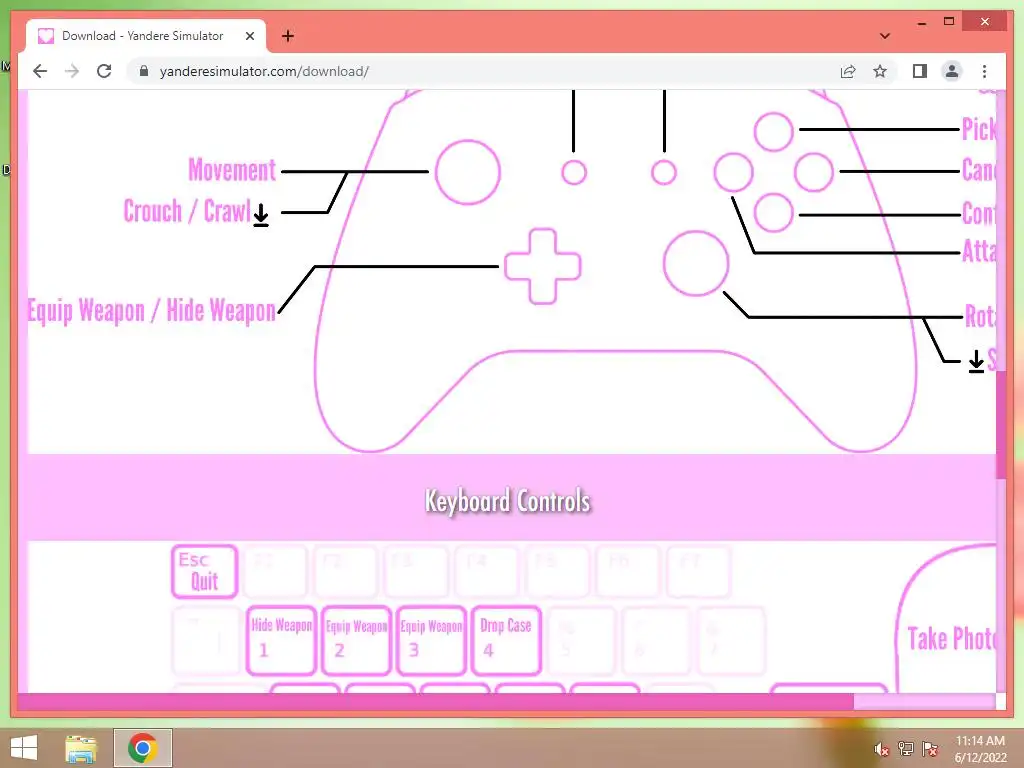The height and width of the screenshot is (768, 1024).
Task: Open the browser side panel
Action: tap(920, 71)
